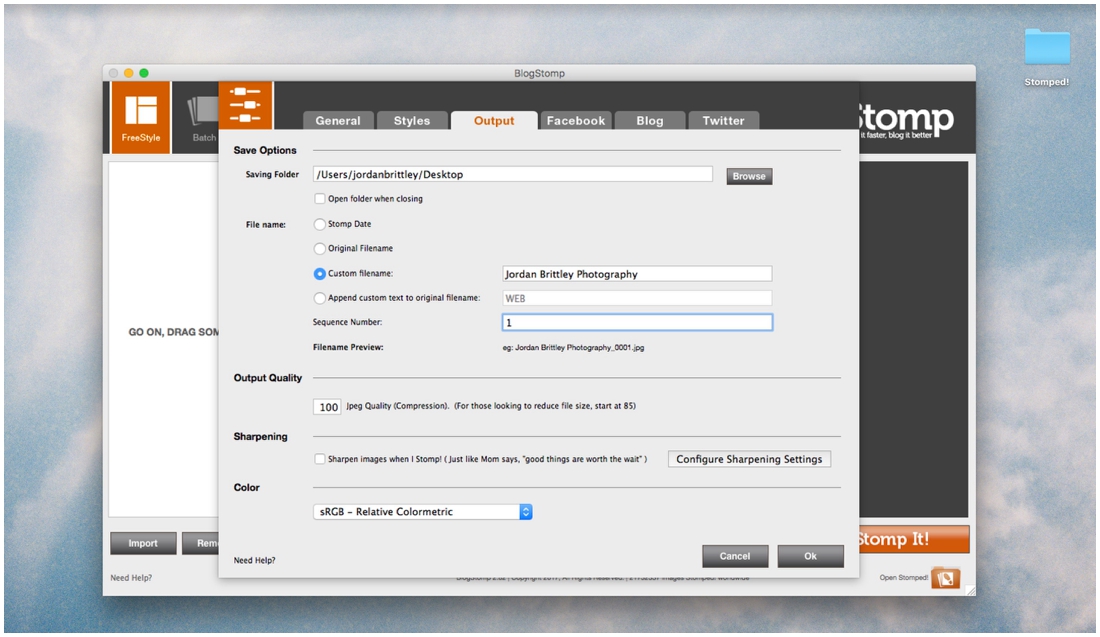The height and width of the screenshot is (637, 1100).
Task: Cancel the settings dialog
Action: pos(735,556)
